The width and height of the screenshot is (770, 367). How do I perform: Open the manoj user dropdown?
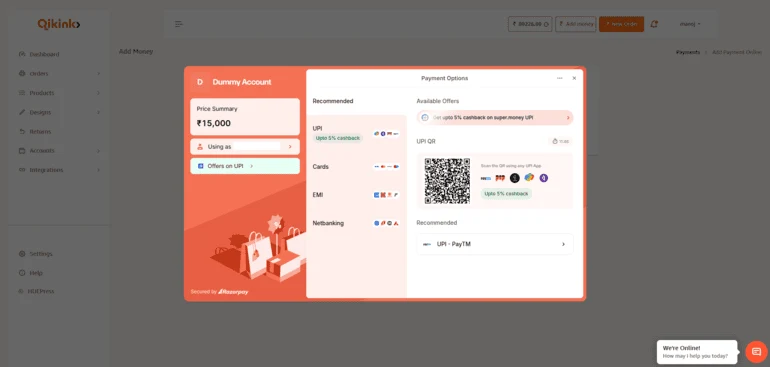click(x=690, y=24)
